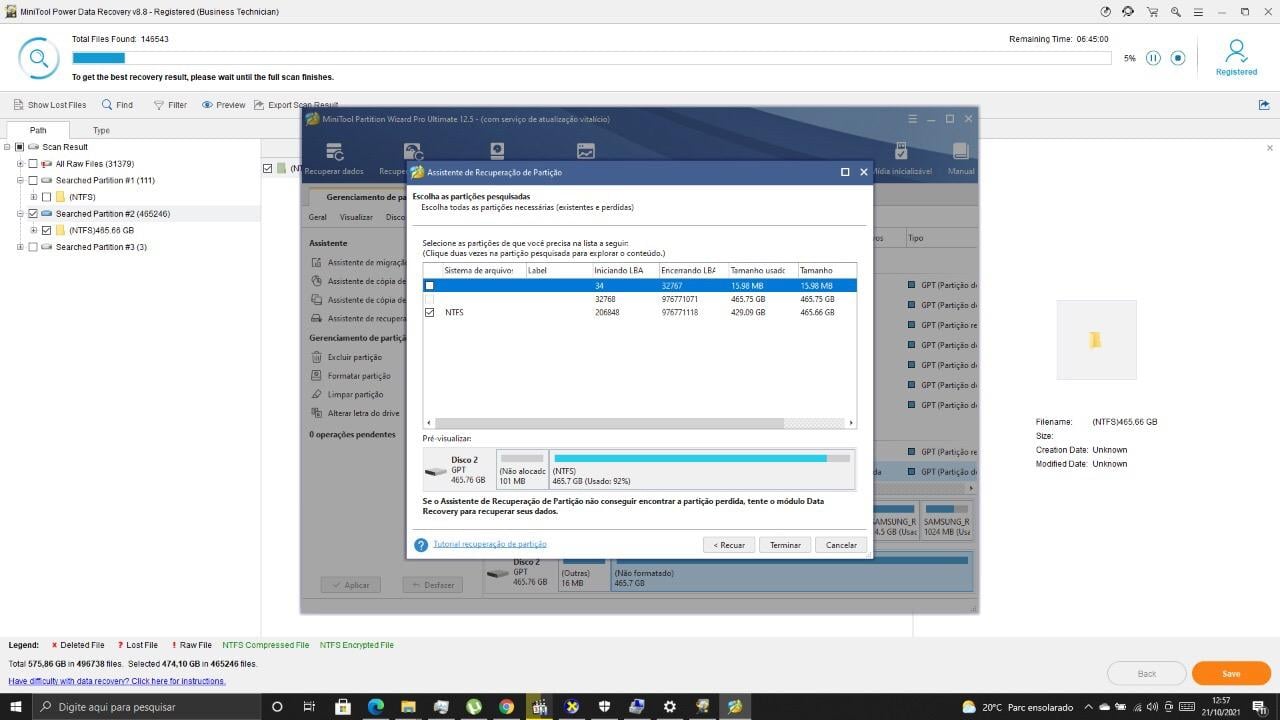Image resolution: width=1280 pixels, height=720 pixels.
Task: Select Limpar partição in Partition Wizard sidebar
Action: tap(346, 394)
